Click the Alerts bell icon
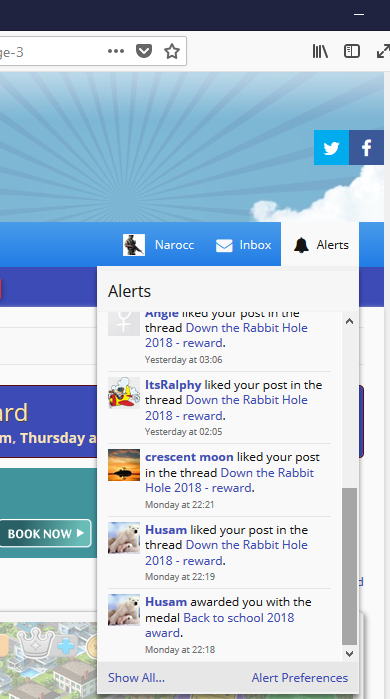The height and width of the screenshot is (699, 390). pos(301,245)
